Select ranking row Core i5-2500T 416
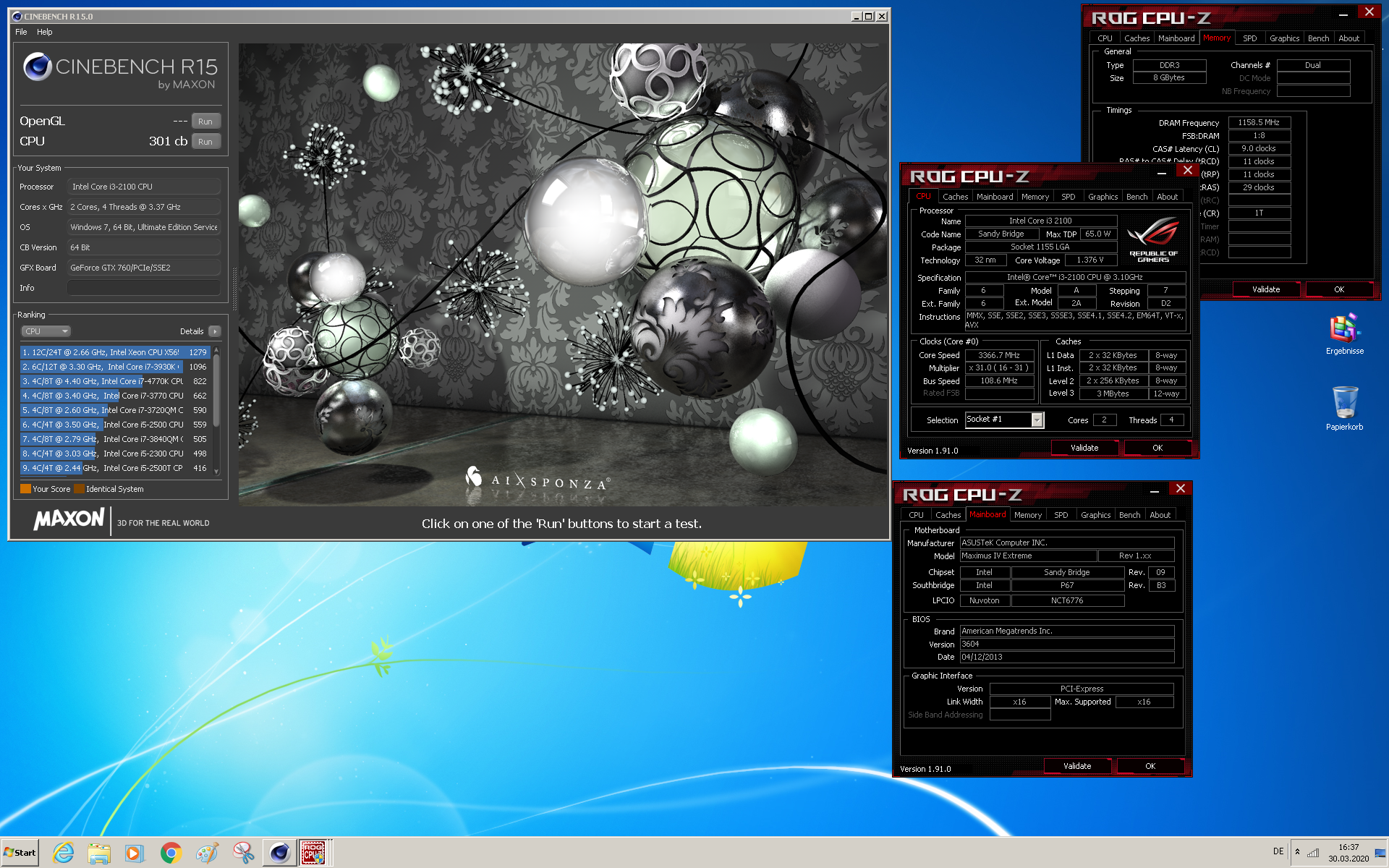 click(114, 468)
